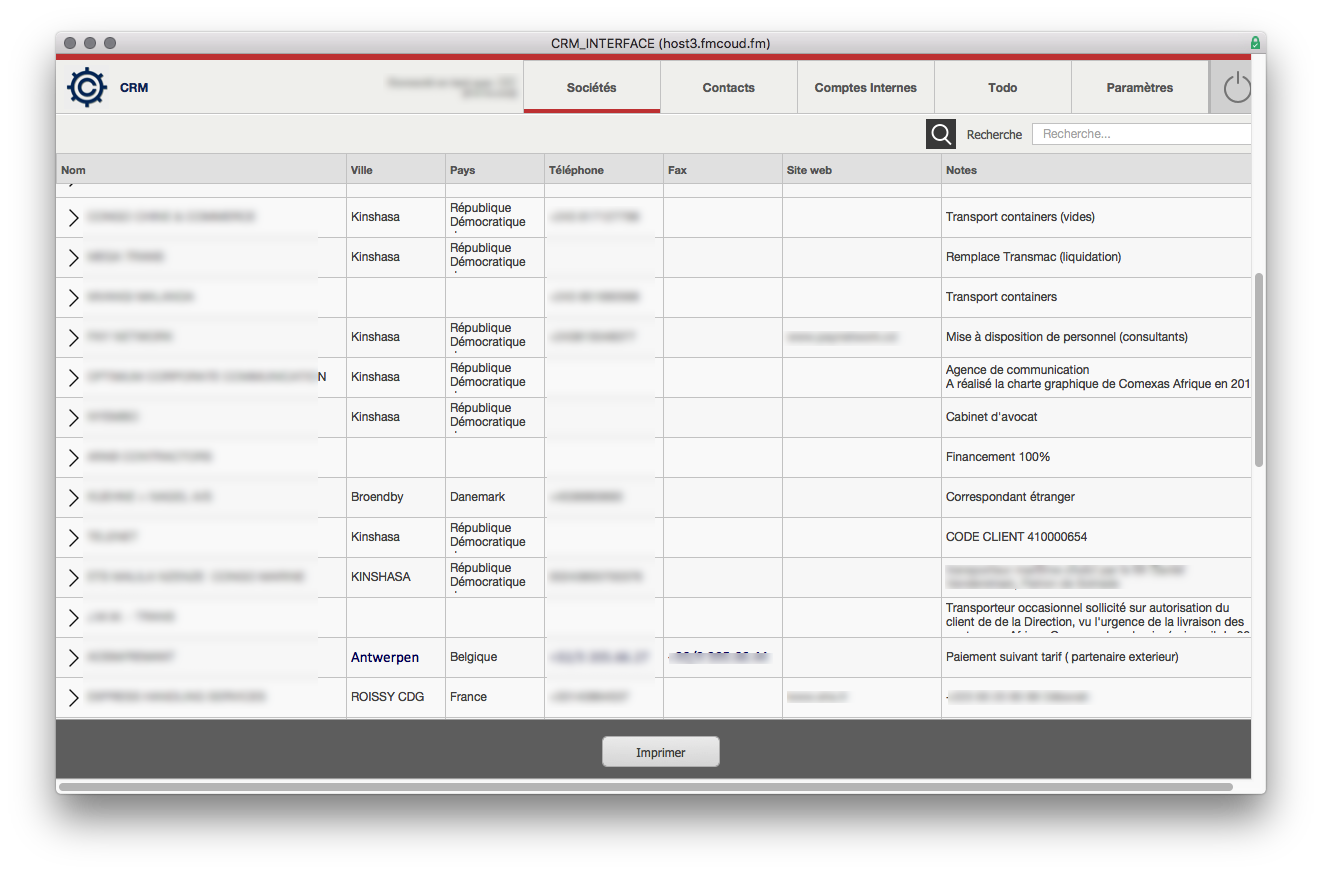Click the Notes column header
The image size is (1322, 874).
click(1097, 170)
